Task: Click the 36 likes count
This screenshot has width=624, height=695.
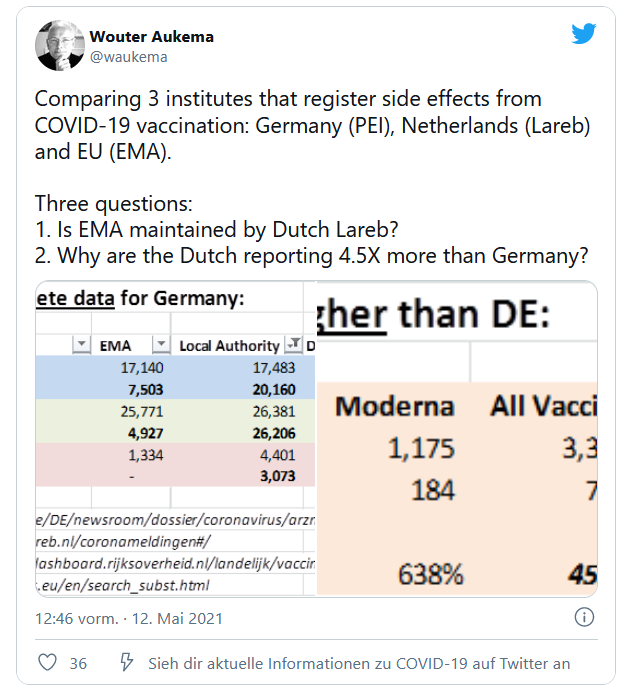Action: 78,664
